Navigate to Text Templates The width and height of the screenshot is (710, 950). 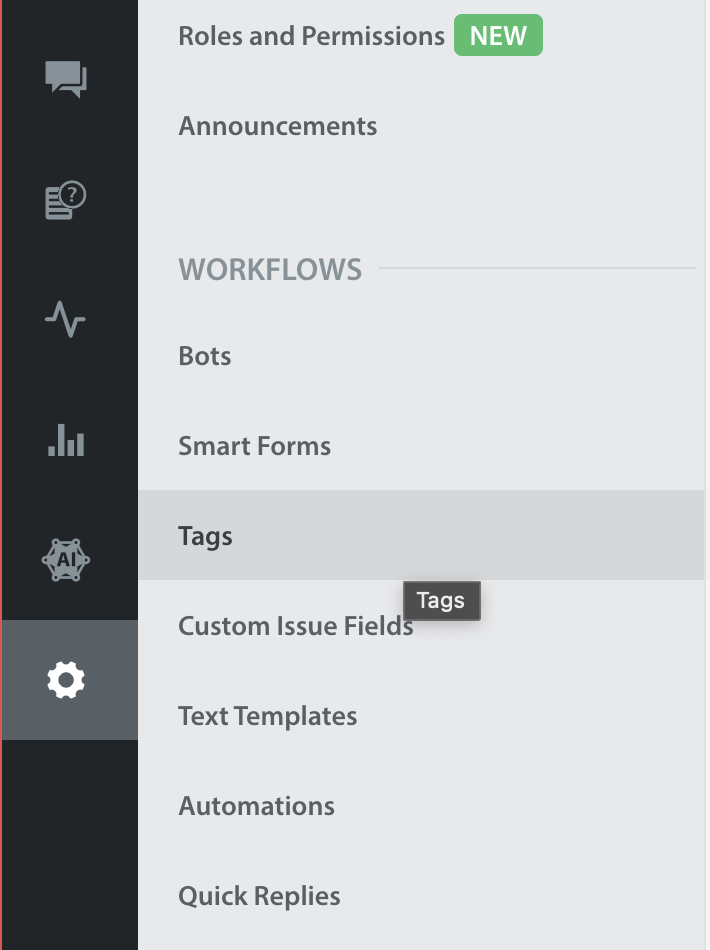[267, 716]
